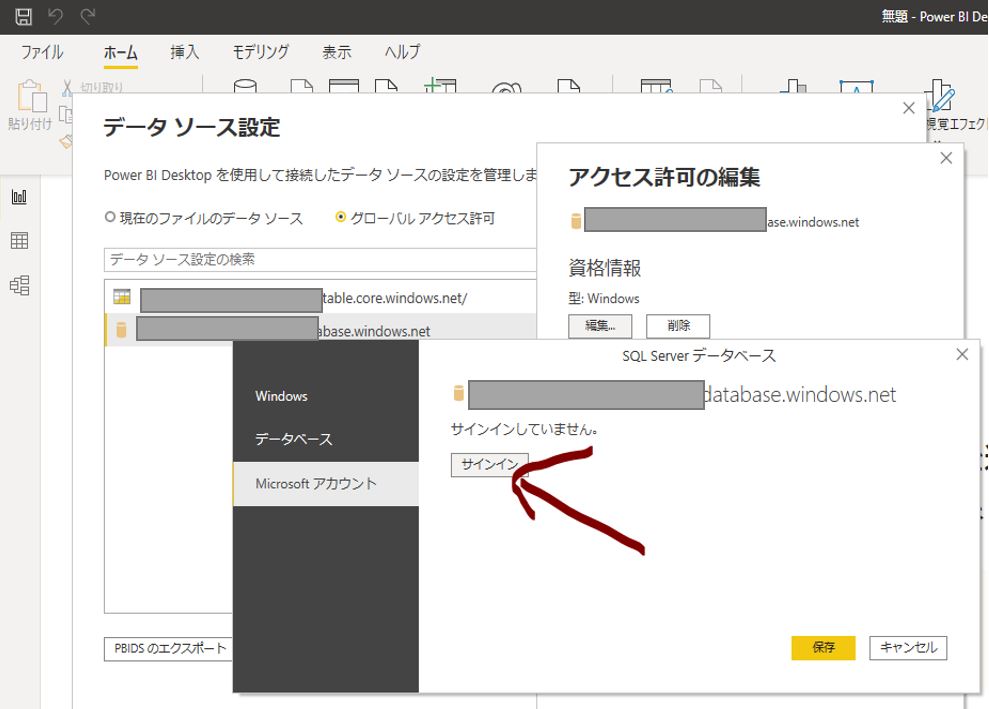This screenshot has width=989, height=709.
Task: Click the Save icon in title bar
Action: click(23, 16)
